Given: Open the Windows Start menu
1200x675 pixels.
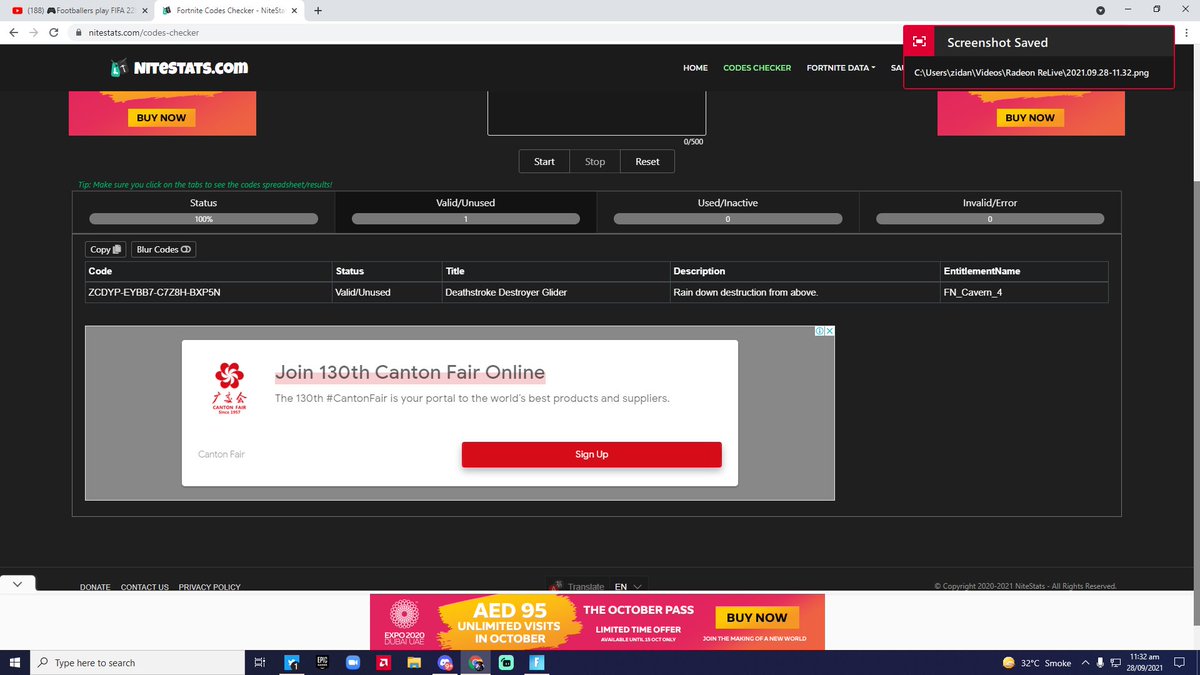Looking at the screenshot, I should (x=14, y=662).
